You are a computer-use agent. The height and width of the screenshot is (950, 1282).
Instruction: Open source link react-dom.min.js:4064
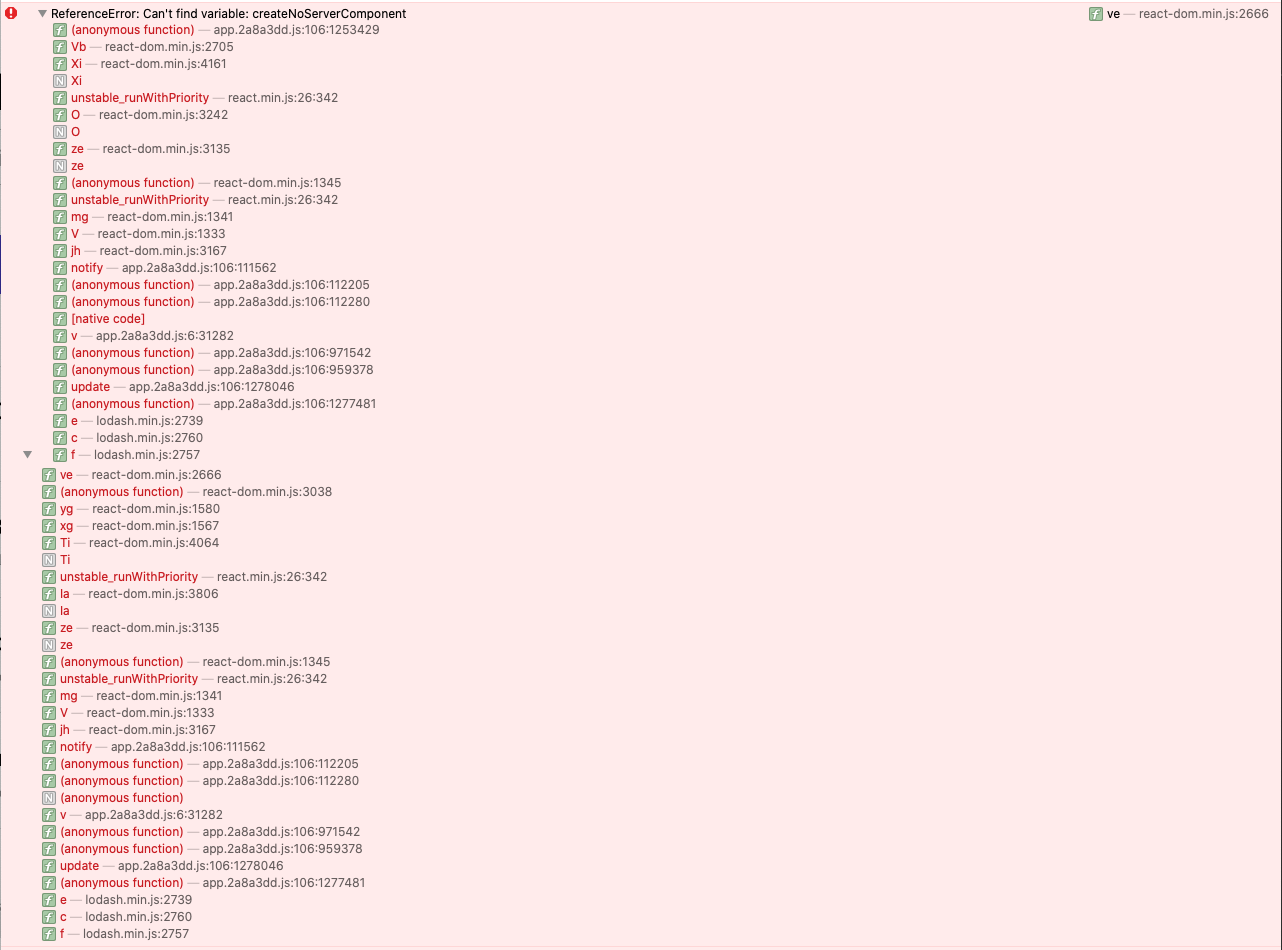point(154,543)
